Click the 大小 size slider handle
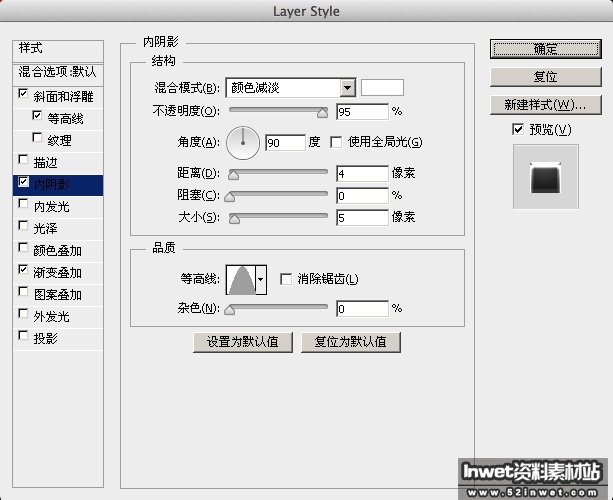The image size is (613, 500). [234, 218]
